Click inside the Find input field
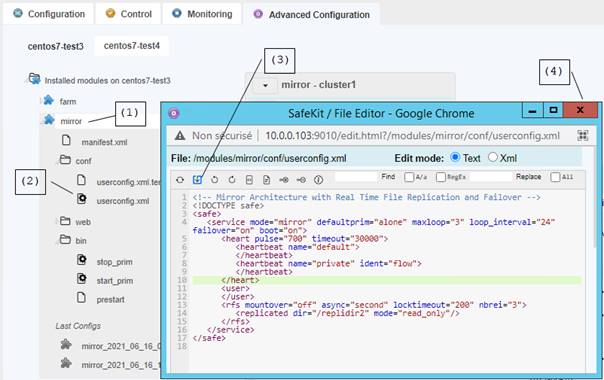The image size is (604, 380). (356, 177)
